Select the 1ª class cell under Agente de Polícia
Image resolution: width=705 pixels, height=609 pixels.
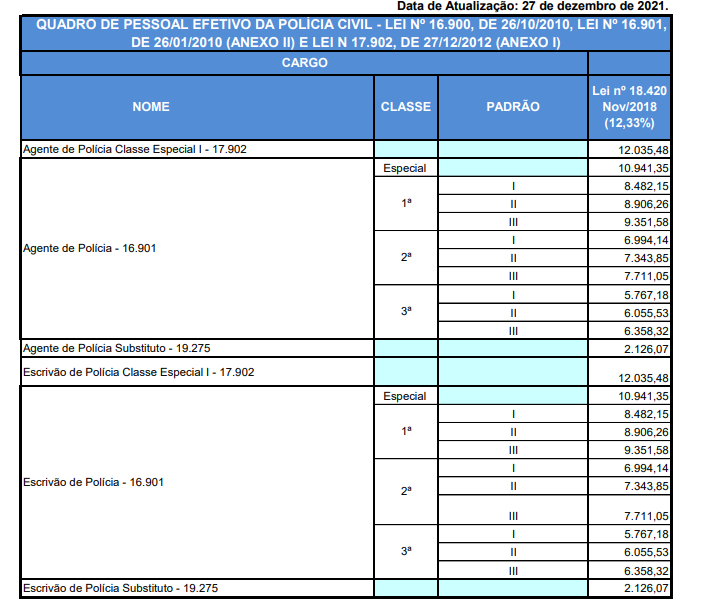[406, 203]
